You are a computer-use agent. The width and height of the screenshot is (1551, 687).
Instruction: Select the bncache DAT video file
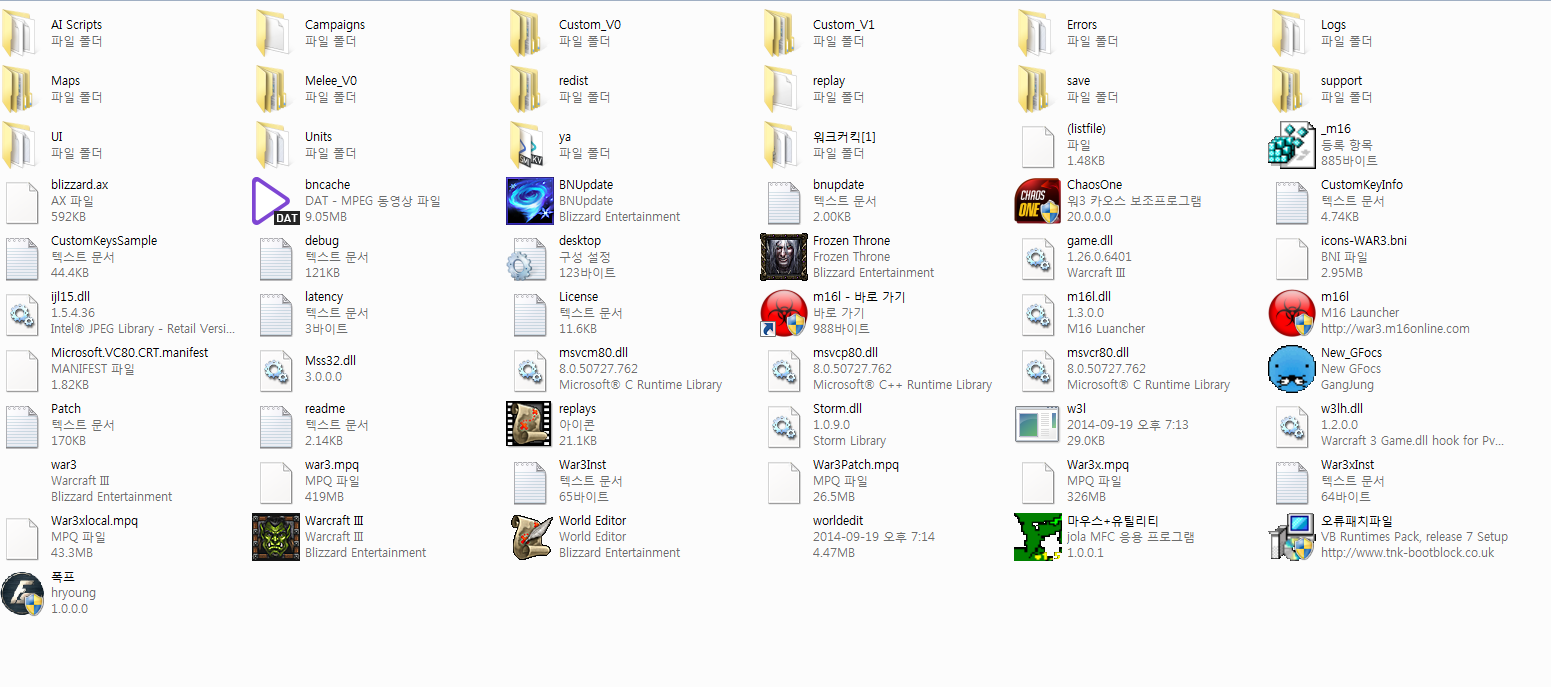tap(275, 201)
